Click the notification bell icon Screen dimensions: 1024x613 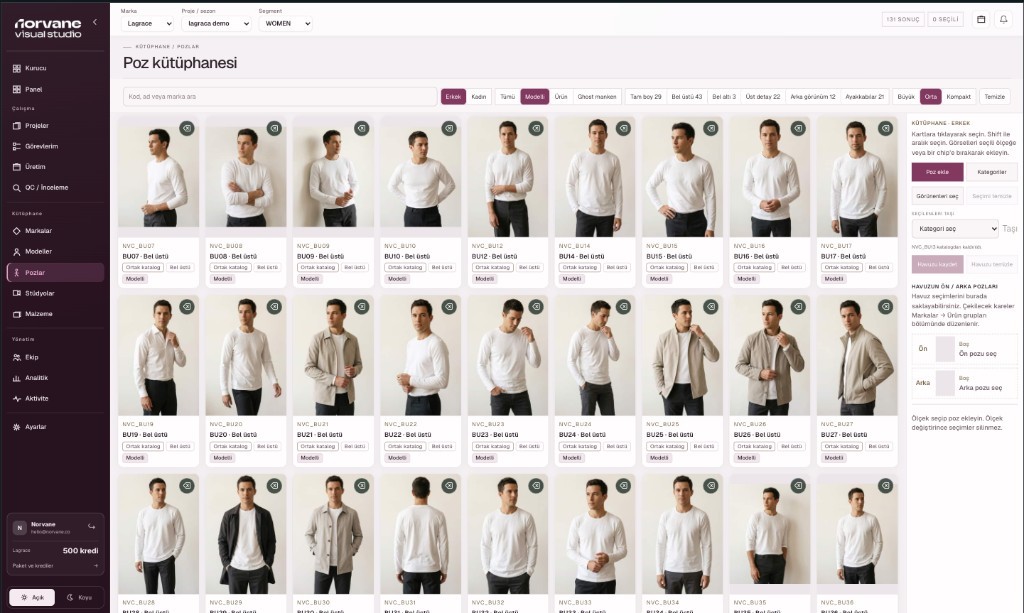(1003, 20)
